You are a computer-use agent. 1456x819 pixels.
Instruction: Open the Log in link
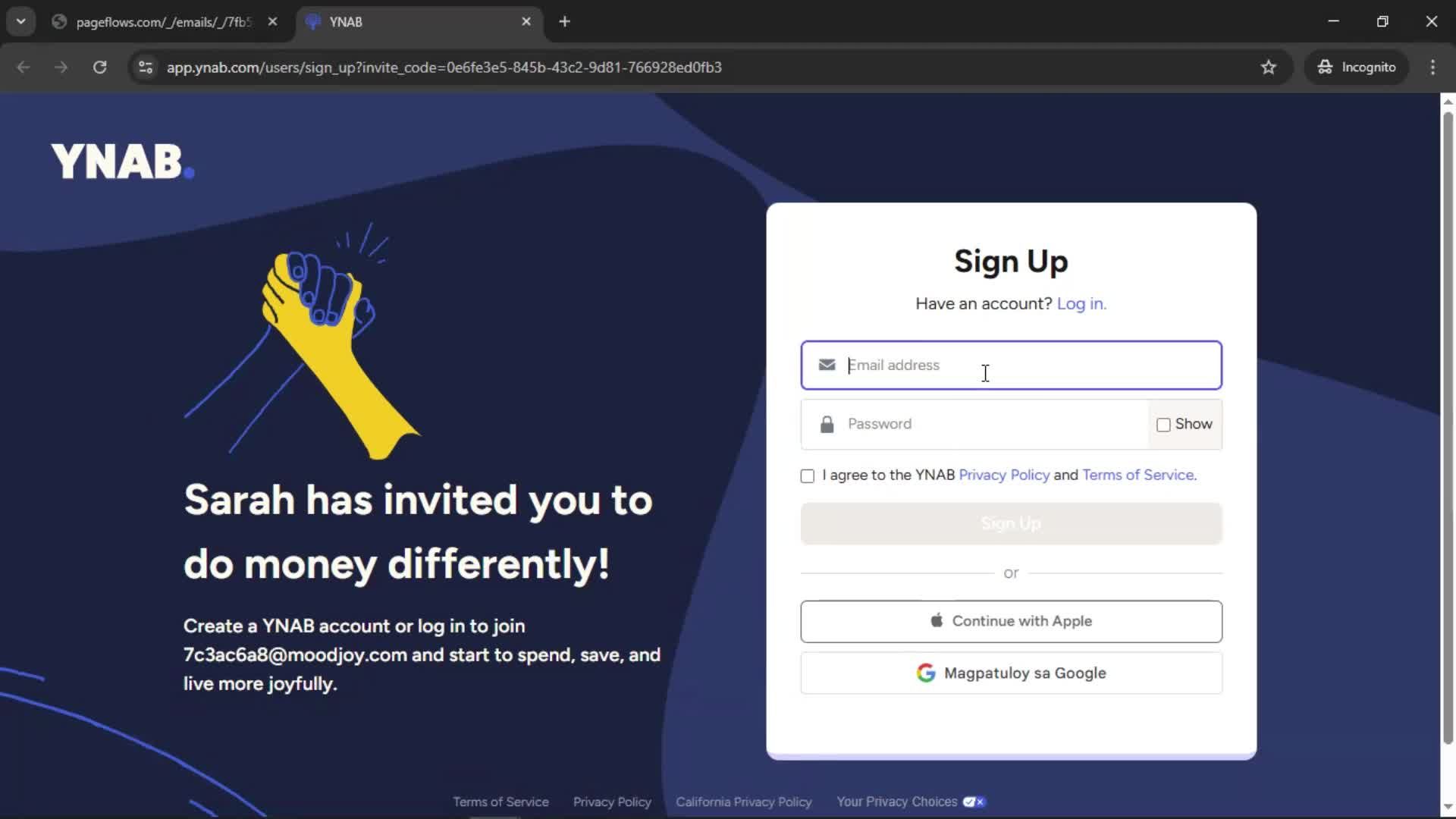(x=1081, y=303)
